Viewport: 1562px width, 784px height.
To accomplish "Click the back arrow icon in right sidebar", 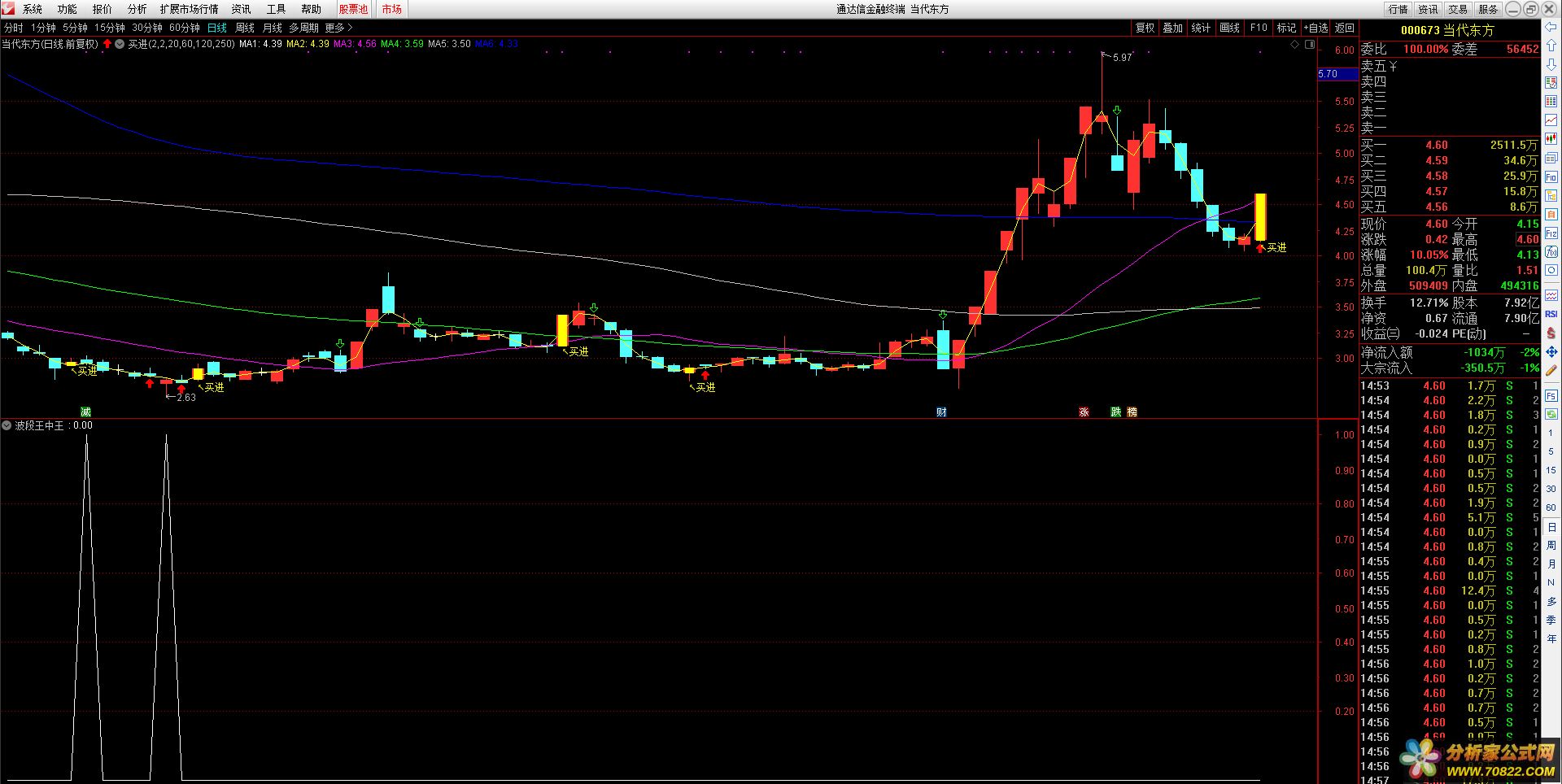I will coord(1551,27).
